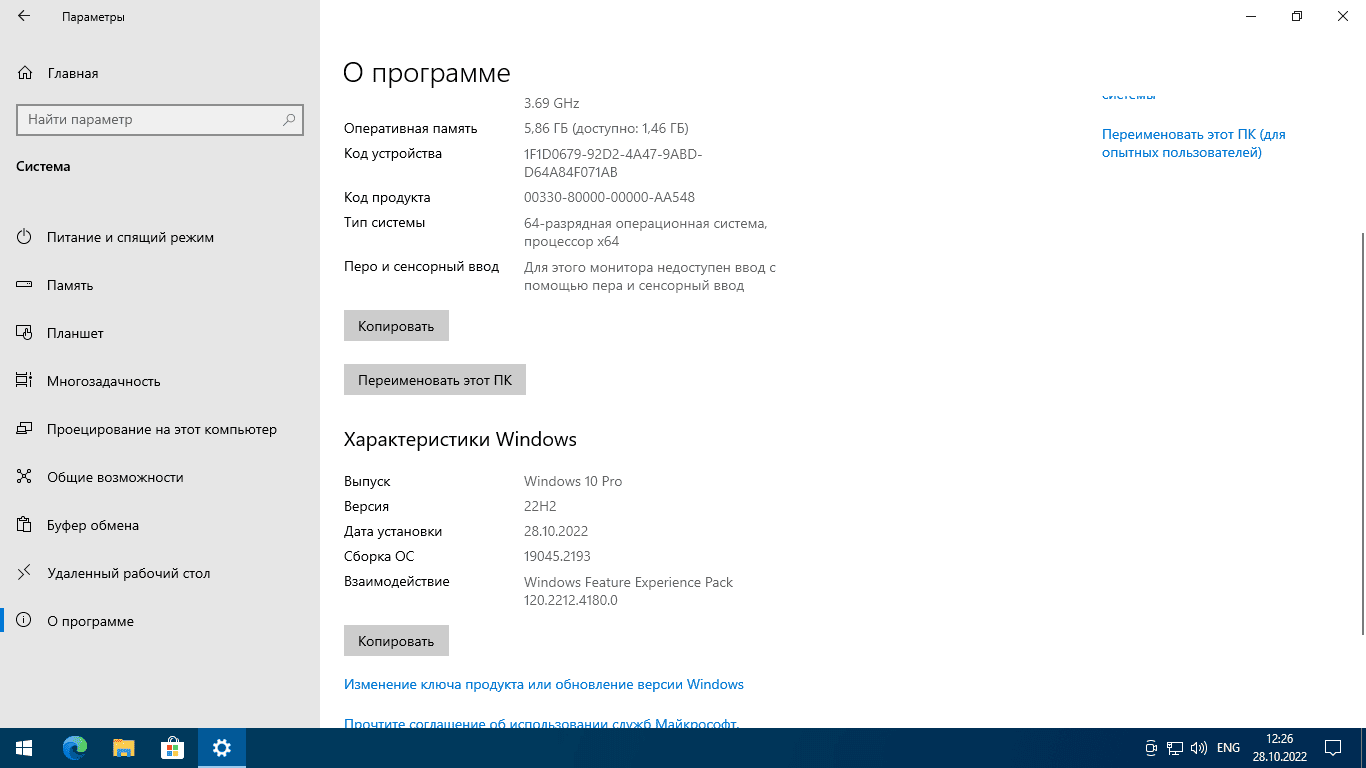This screenshot has width=1366, height=768.
Task: Switch input language ENG
Action: pyautogui.click(x=1229, y=748)
